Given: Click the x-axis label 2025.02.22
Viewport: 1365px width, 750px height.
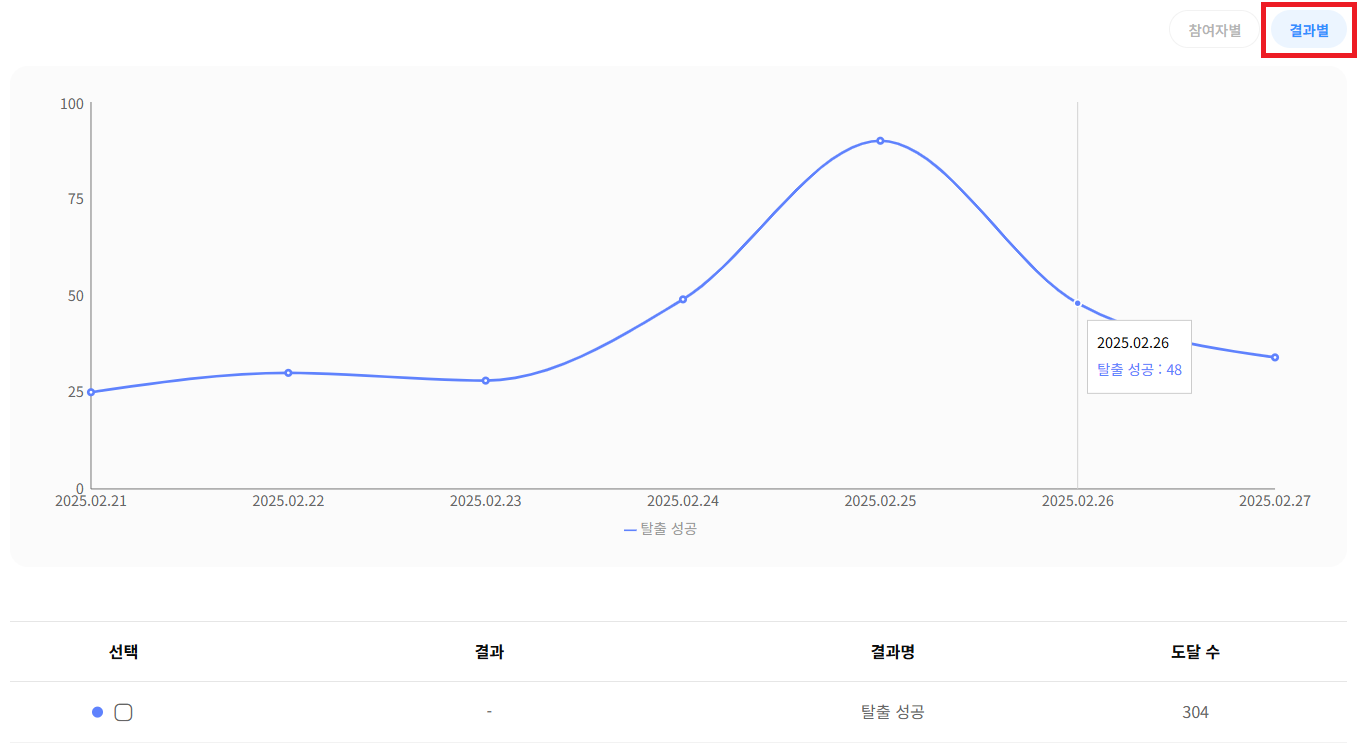Looking at the screenshot, I should click(x=288, y=501).
